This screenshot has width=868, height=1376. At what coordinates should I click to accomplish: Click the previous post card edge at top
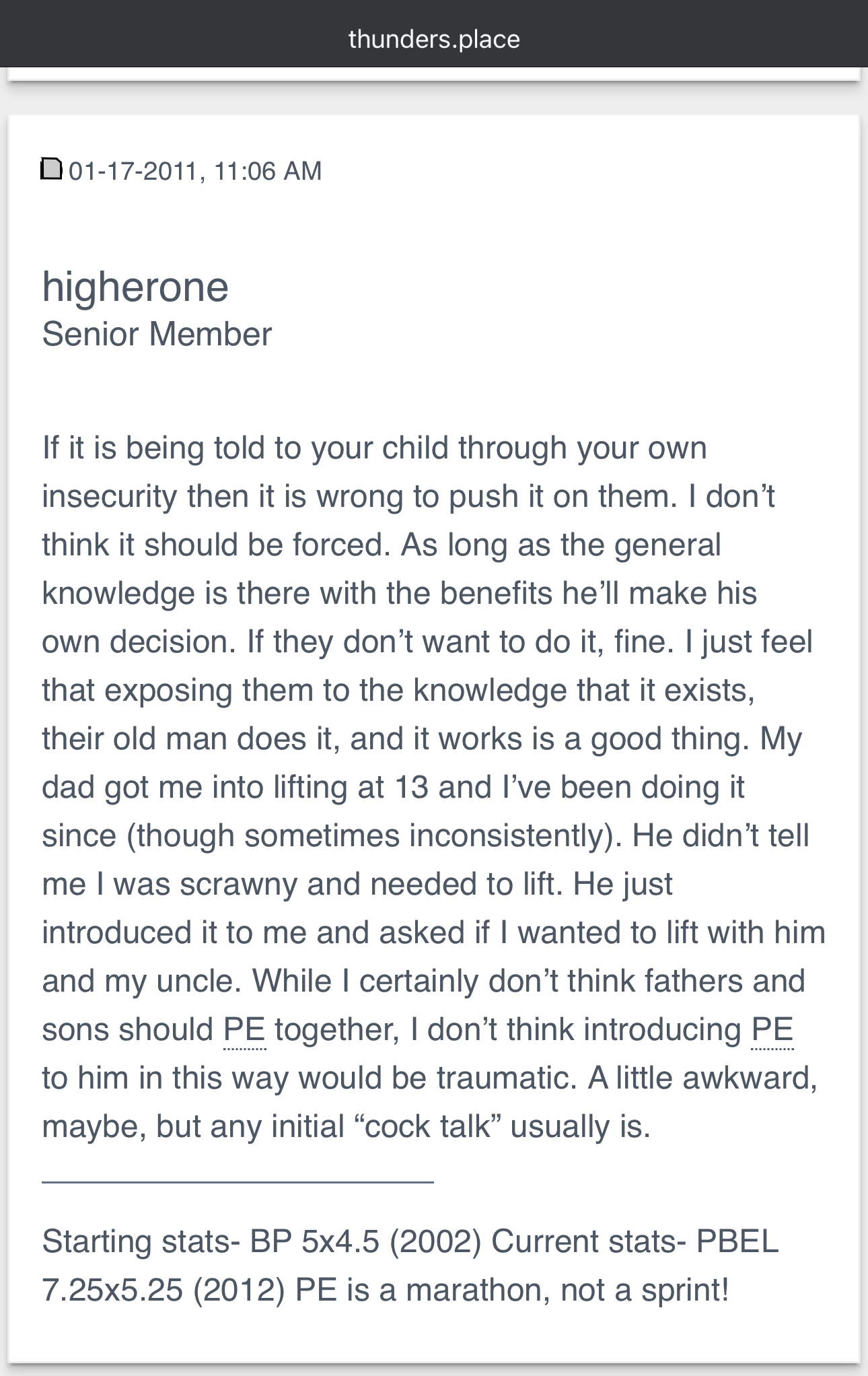click(434, 74)
